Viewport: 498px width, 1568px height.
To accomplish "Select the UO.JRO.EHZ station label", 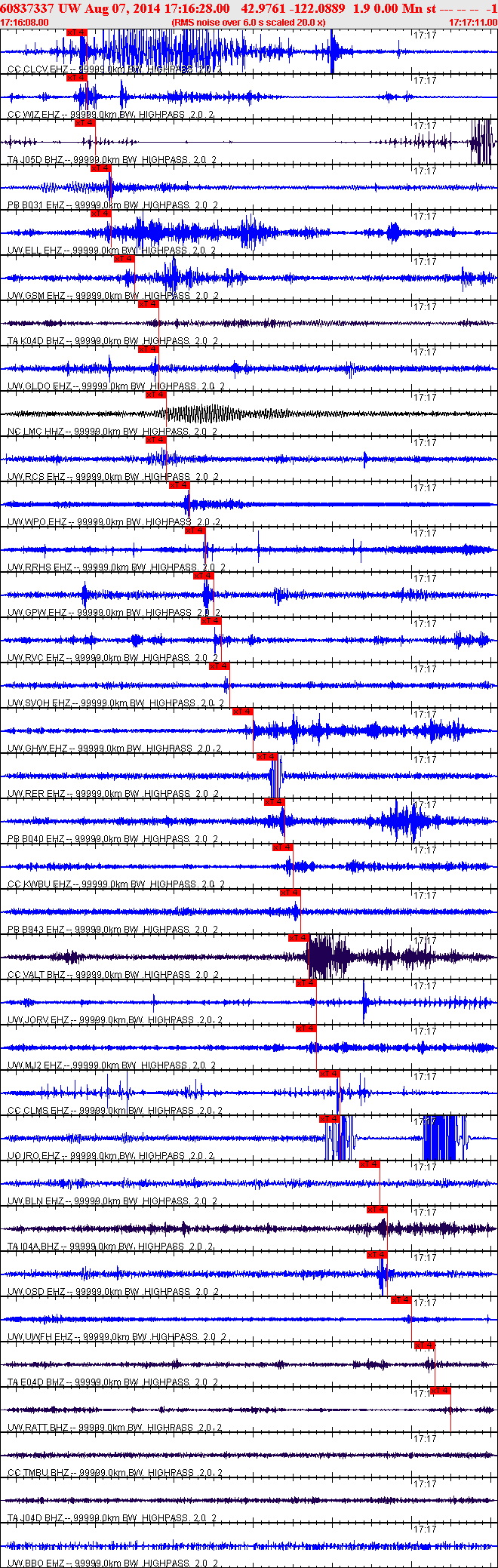I will [112, 1156].
